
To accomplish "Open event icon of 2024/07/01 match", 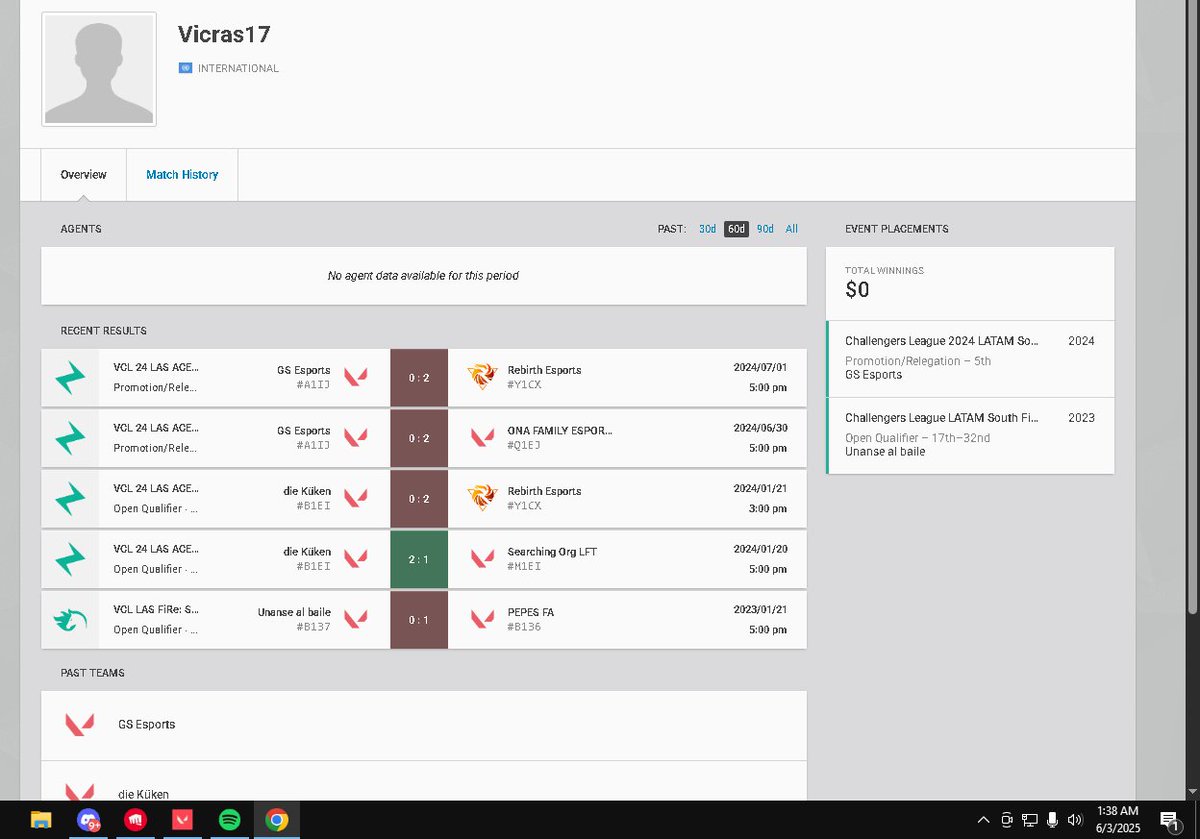I will [70, 378].
